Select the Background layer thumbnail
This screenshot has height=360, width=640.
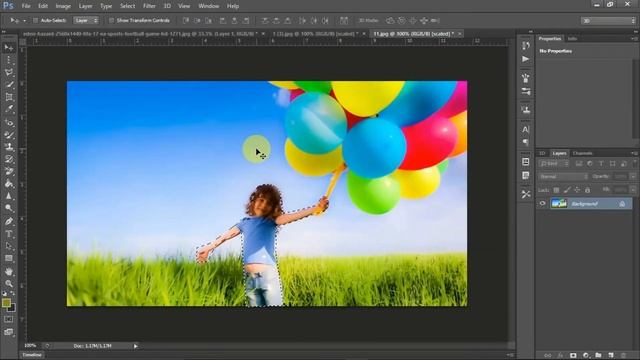pos(559,203)
